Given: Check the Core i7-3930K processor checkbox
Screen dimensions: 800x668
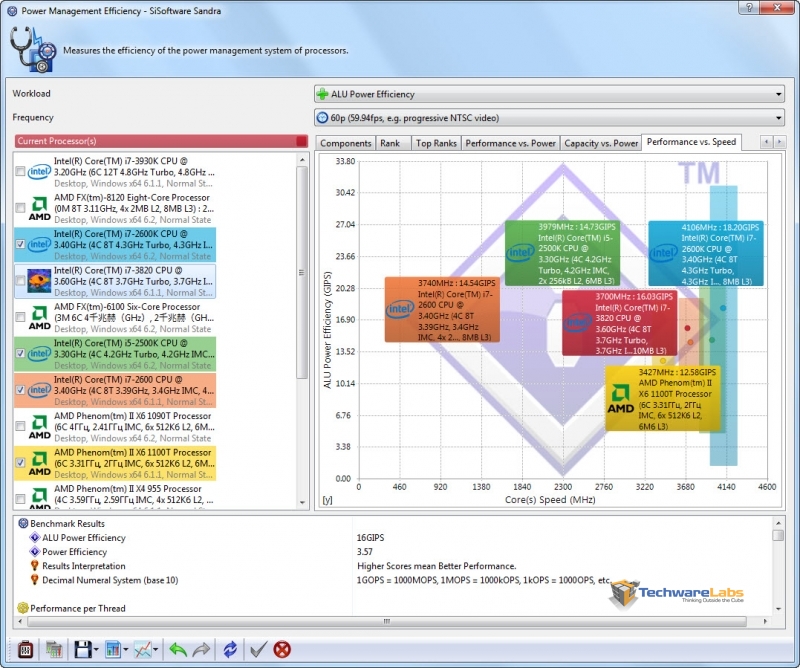Looking at the screenshot, I should point(20,171).
